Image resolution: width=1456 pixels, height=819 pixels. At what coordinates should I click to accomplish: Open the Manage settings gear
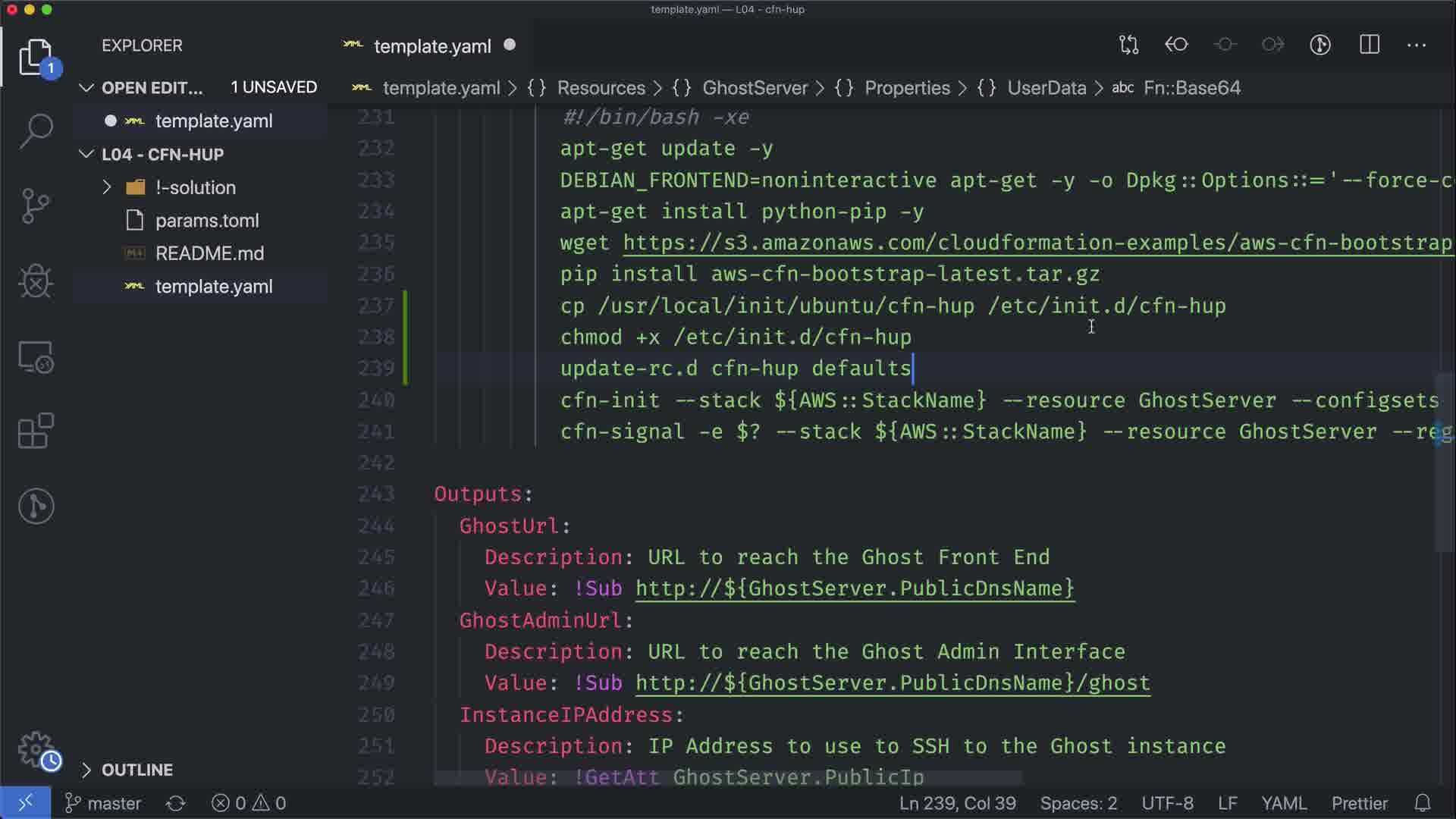pyautogui.click(x=36, y=749)
